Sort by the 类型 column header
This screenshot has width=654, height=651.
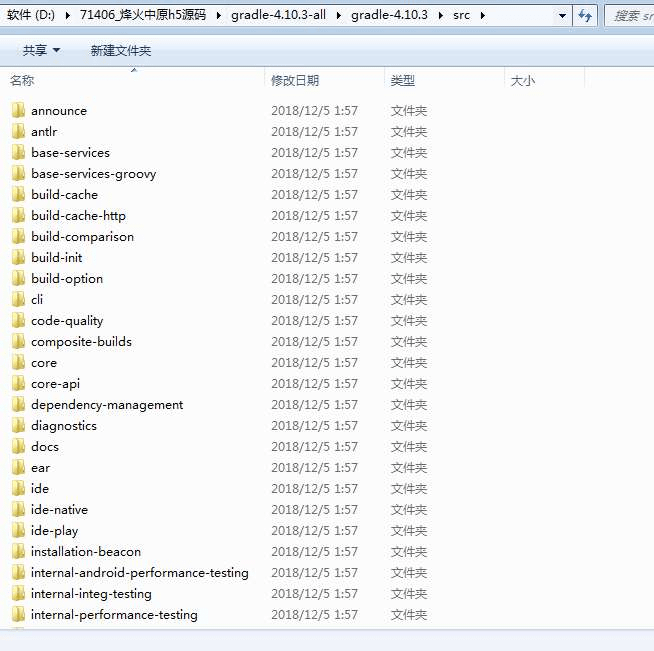[402, 80]
